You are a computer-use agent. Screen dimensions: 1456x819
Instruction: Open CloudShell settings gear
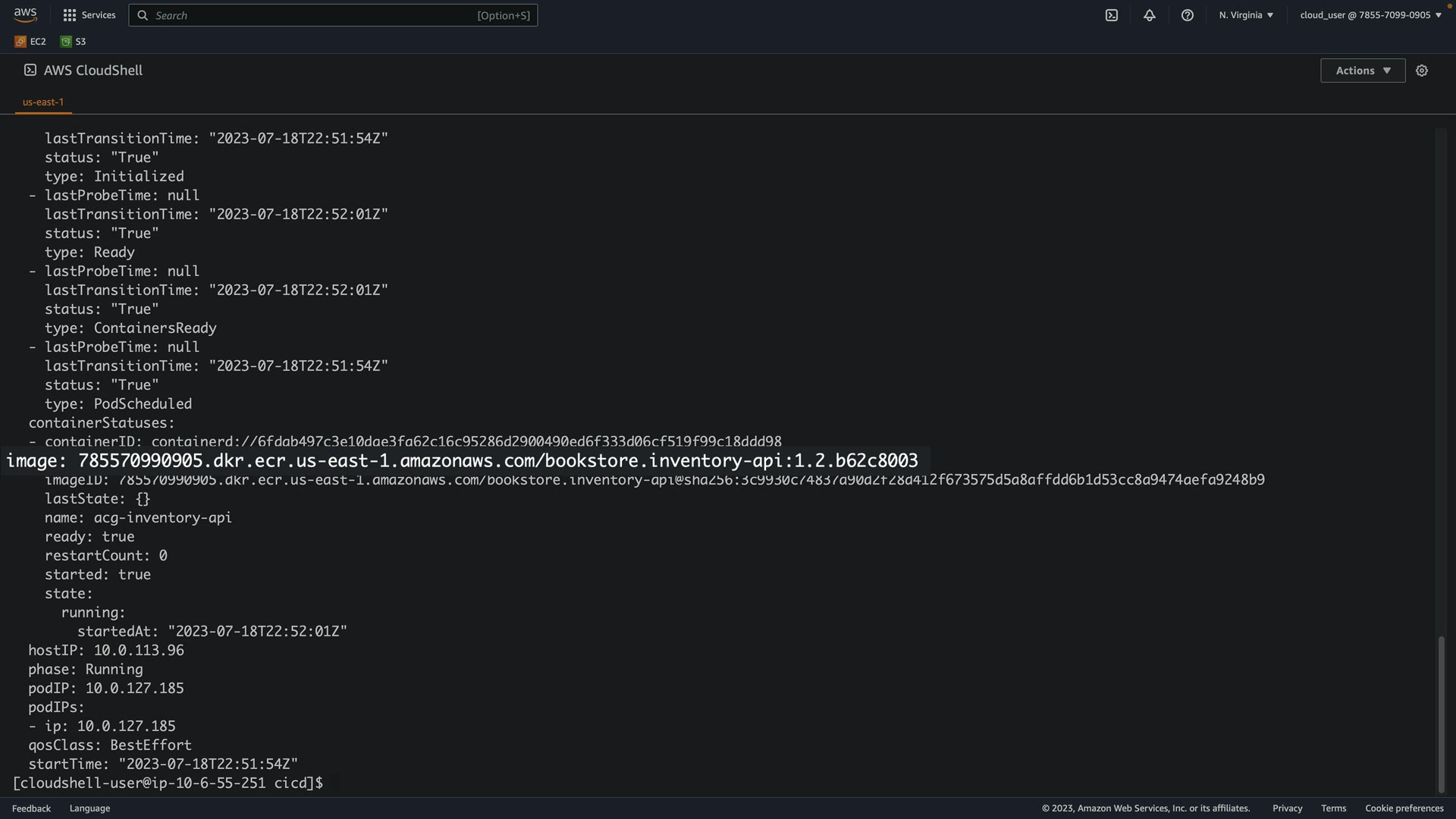[x=1422, y=71]
